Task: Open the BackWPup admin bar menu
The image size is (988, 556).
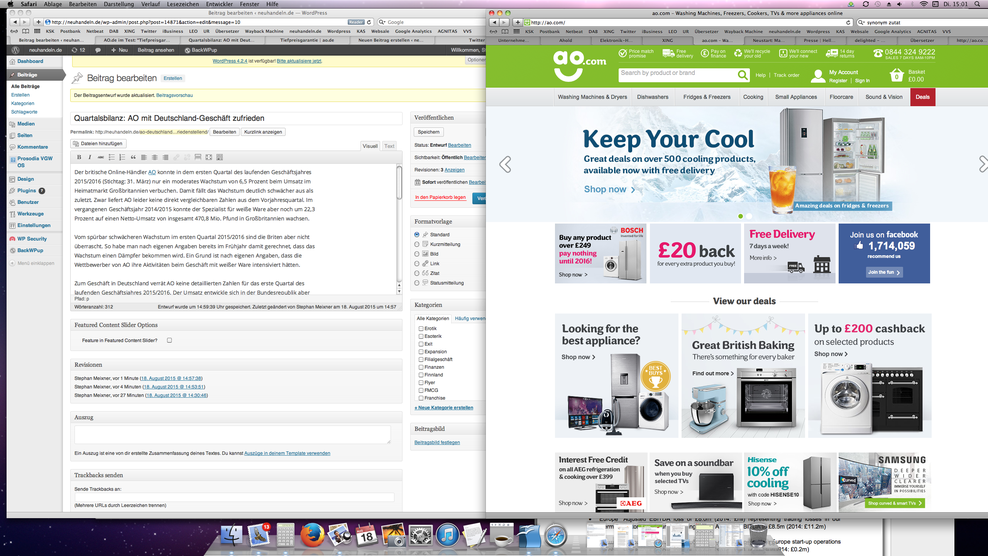Action: (201, 50)
